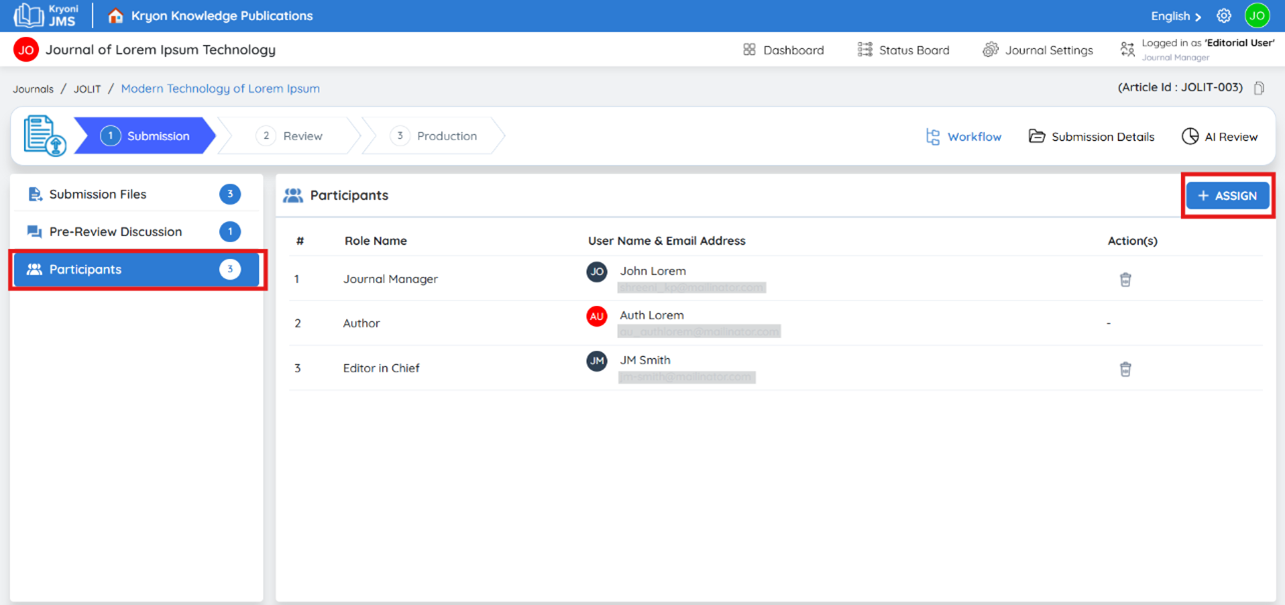Click the Role Name column header
This screenshot has height=605, width=1285.
(x=376, y=241)
